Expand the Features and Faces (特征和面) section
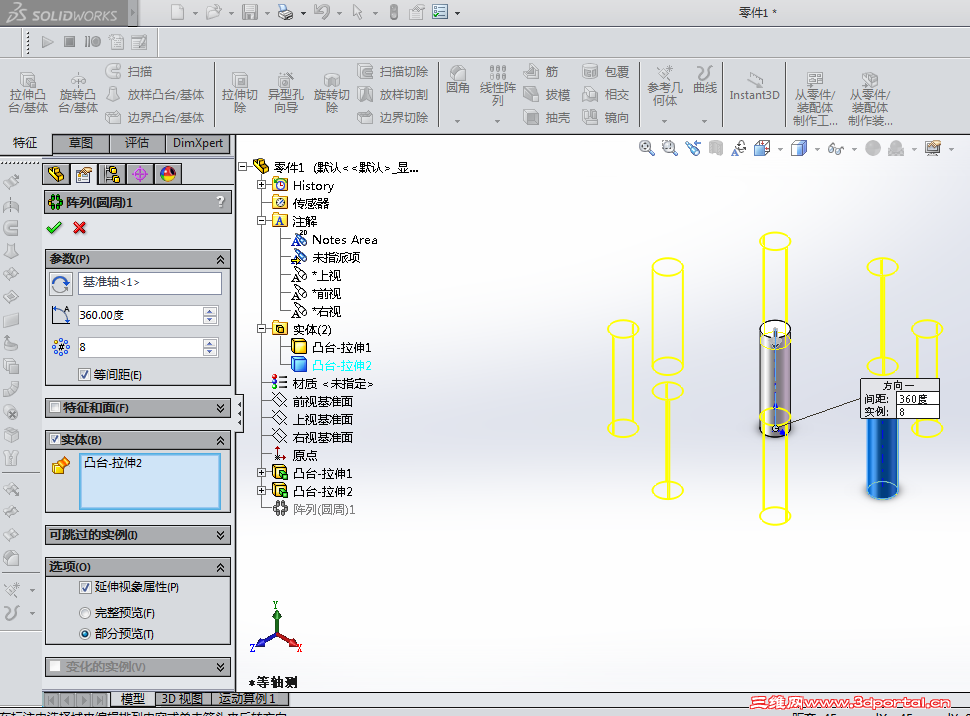Image resolution: width=970 pixels, height=716 pixels. pos(220,408)
